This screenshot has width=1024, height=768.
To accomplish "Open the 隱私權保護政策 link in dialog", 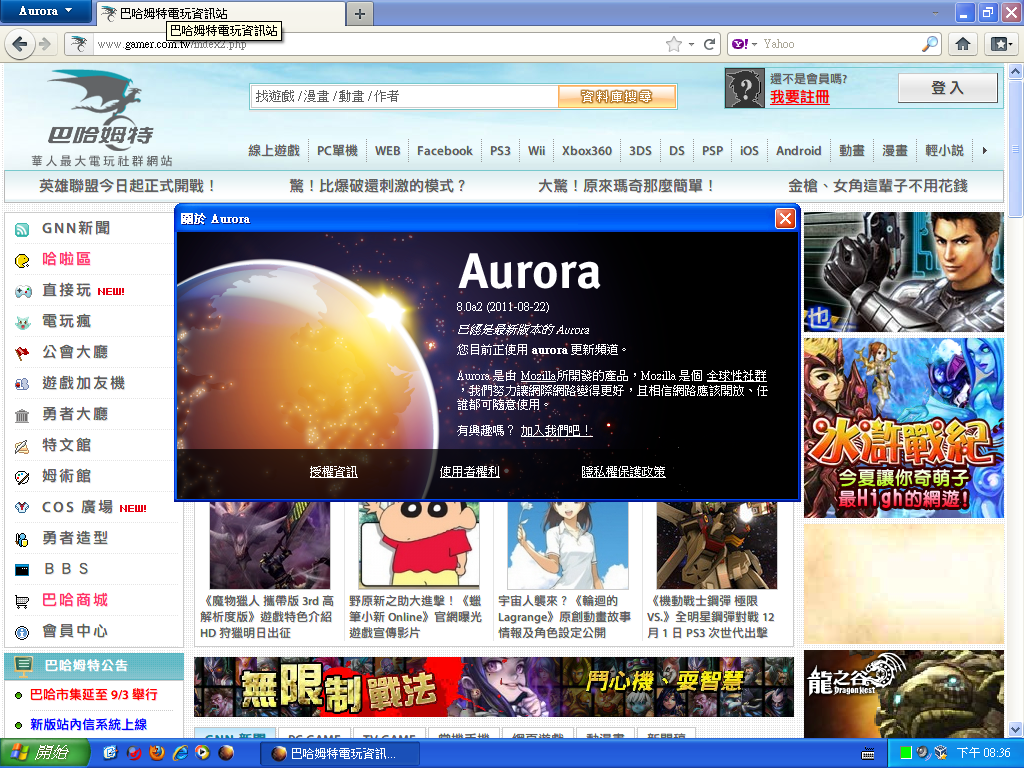I will coord(623,472).
